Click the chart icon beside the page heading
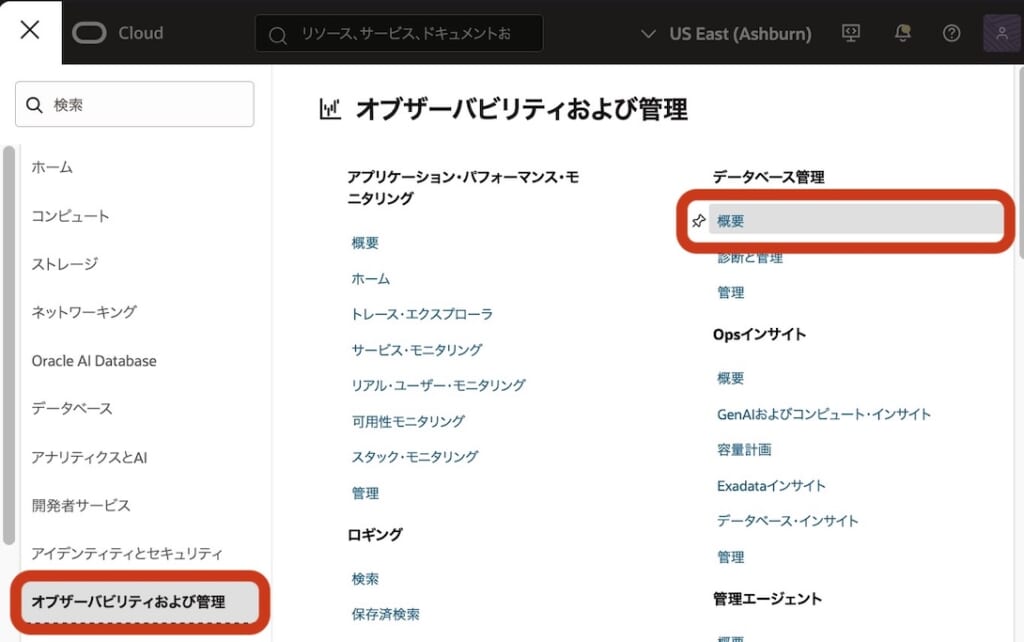This screenshot has height=642, width=1024. tap(330, 108)
